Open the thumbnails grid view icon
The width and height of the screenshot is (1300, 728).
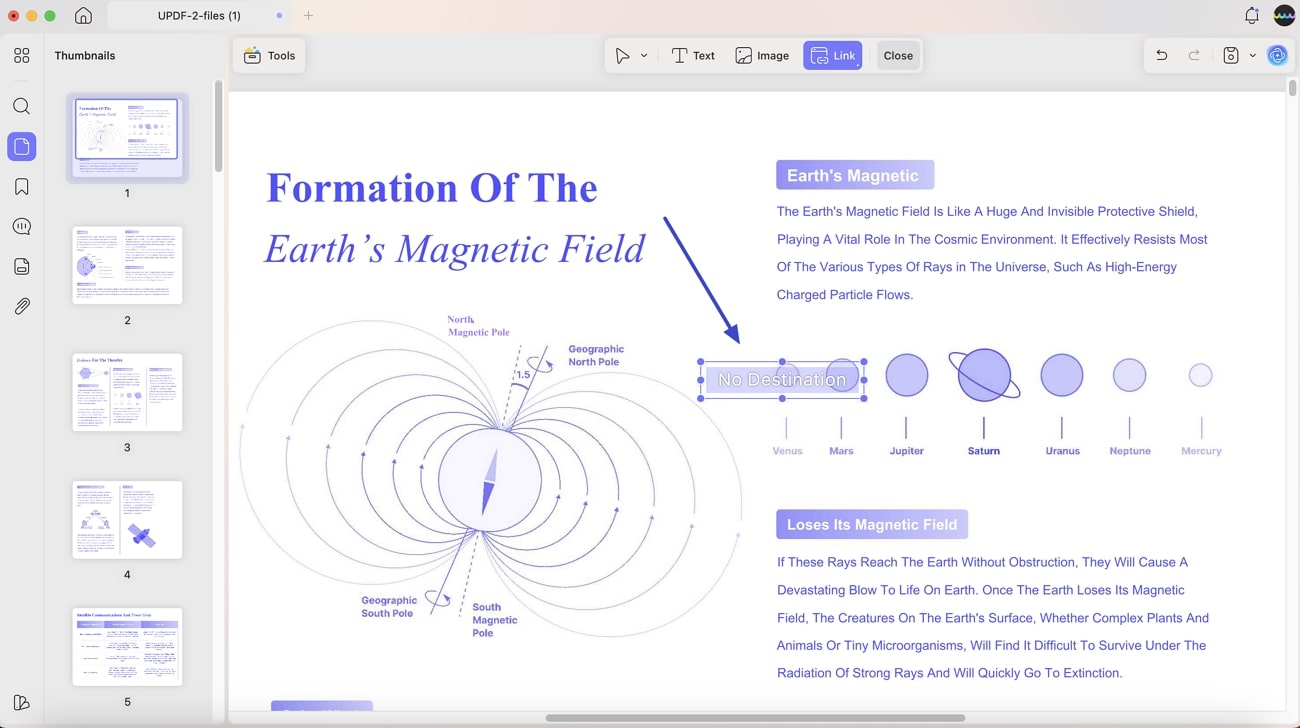[x=22, y=56]
